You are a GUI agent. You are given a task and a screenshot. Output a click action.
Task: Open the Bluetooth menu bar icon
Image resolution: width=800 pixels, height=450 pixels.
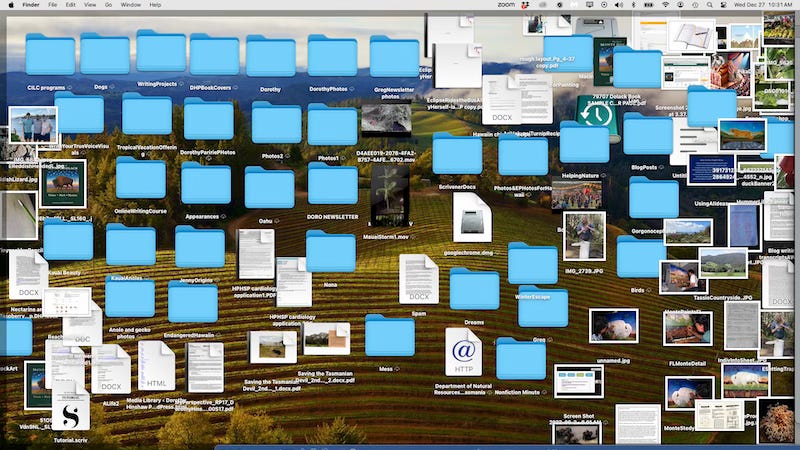click(x=634, y=5)
